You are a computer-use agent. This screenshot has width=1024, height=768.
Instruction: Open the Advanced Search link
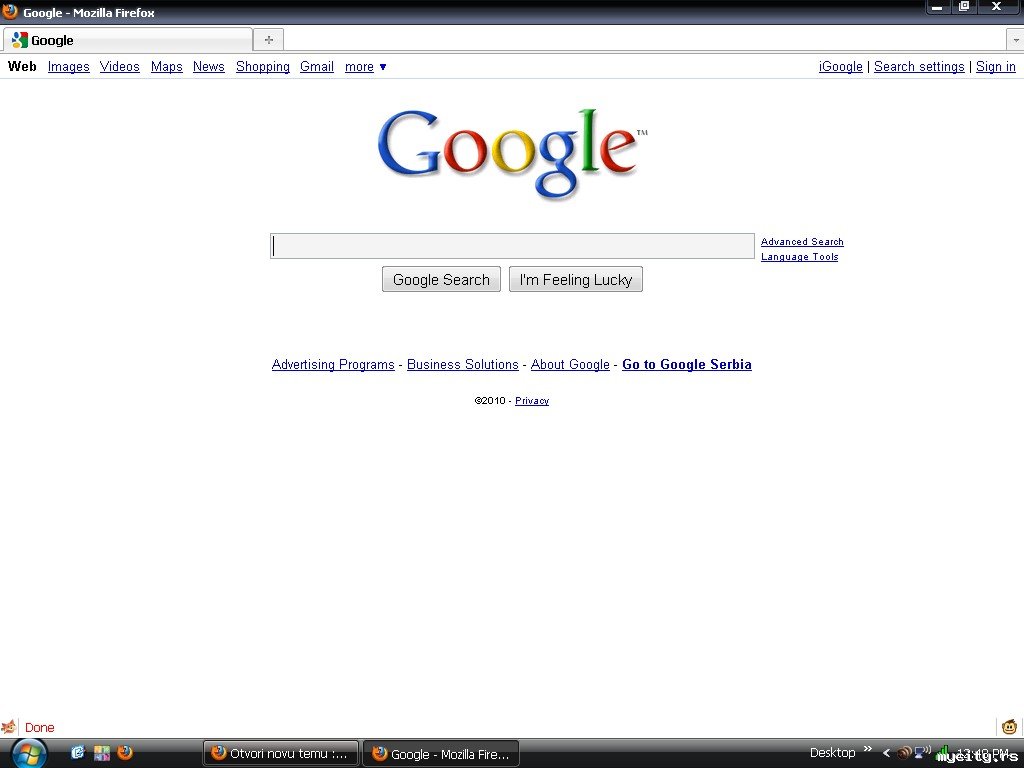802,242
